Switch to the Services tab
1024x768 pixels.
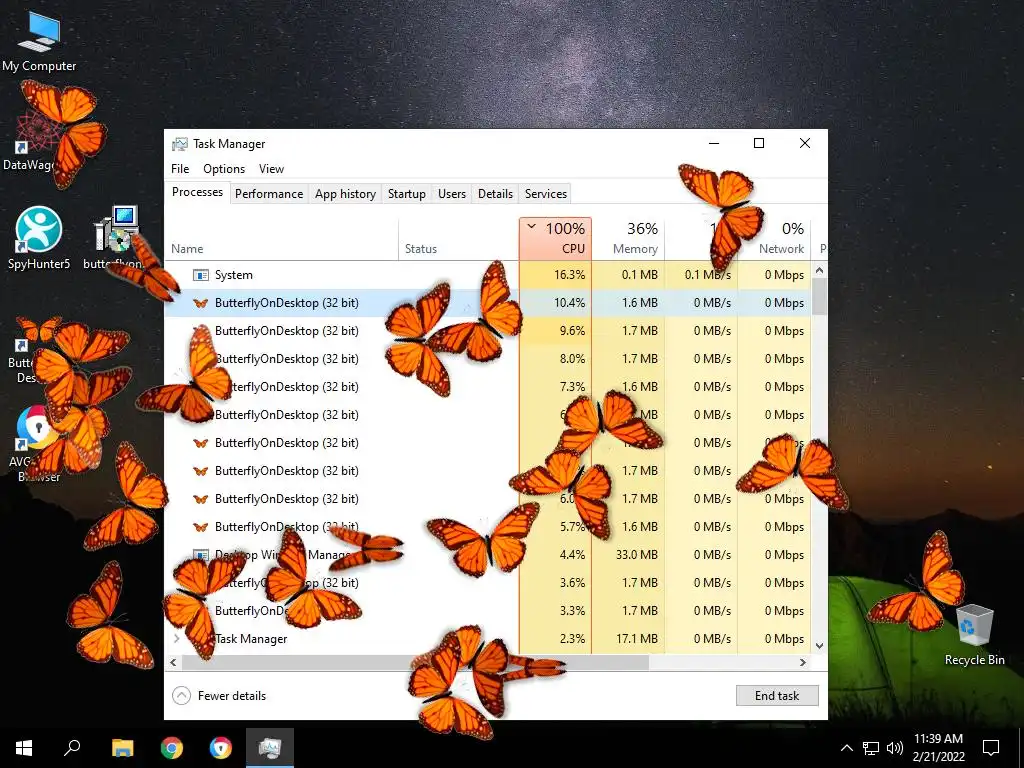546,194
